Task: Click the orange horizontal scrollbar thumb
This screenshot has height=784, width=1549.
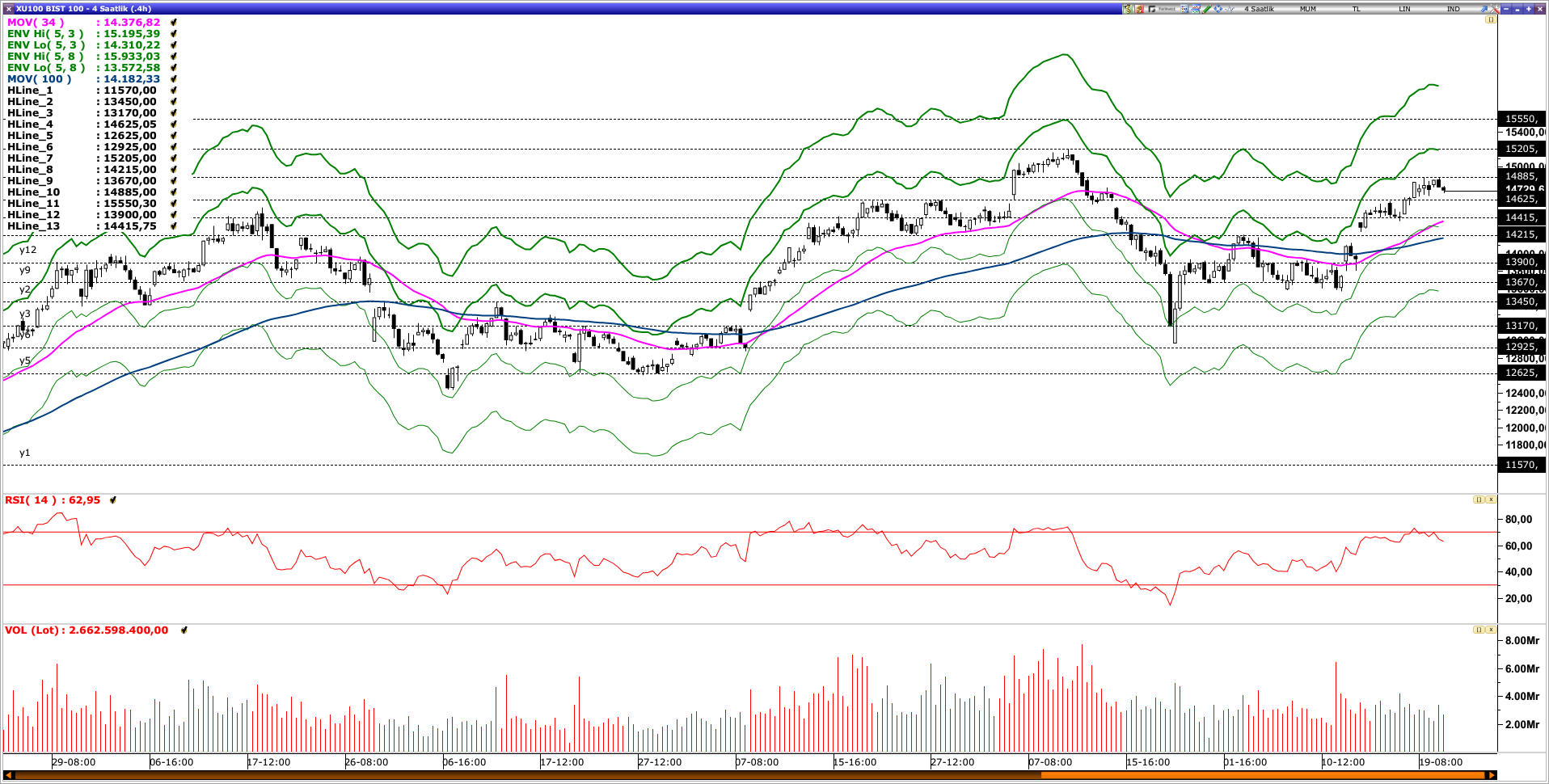Action: click(1263, 775)
